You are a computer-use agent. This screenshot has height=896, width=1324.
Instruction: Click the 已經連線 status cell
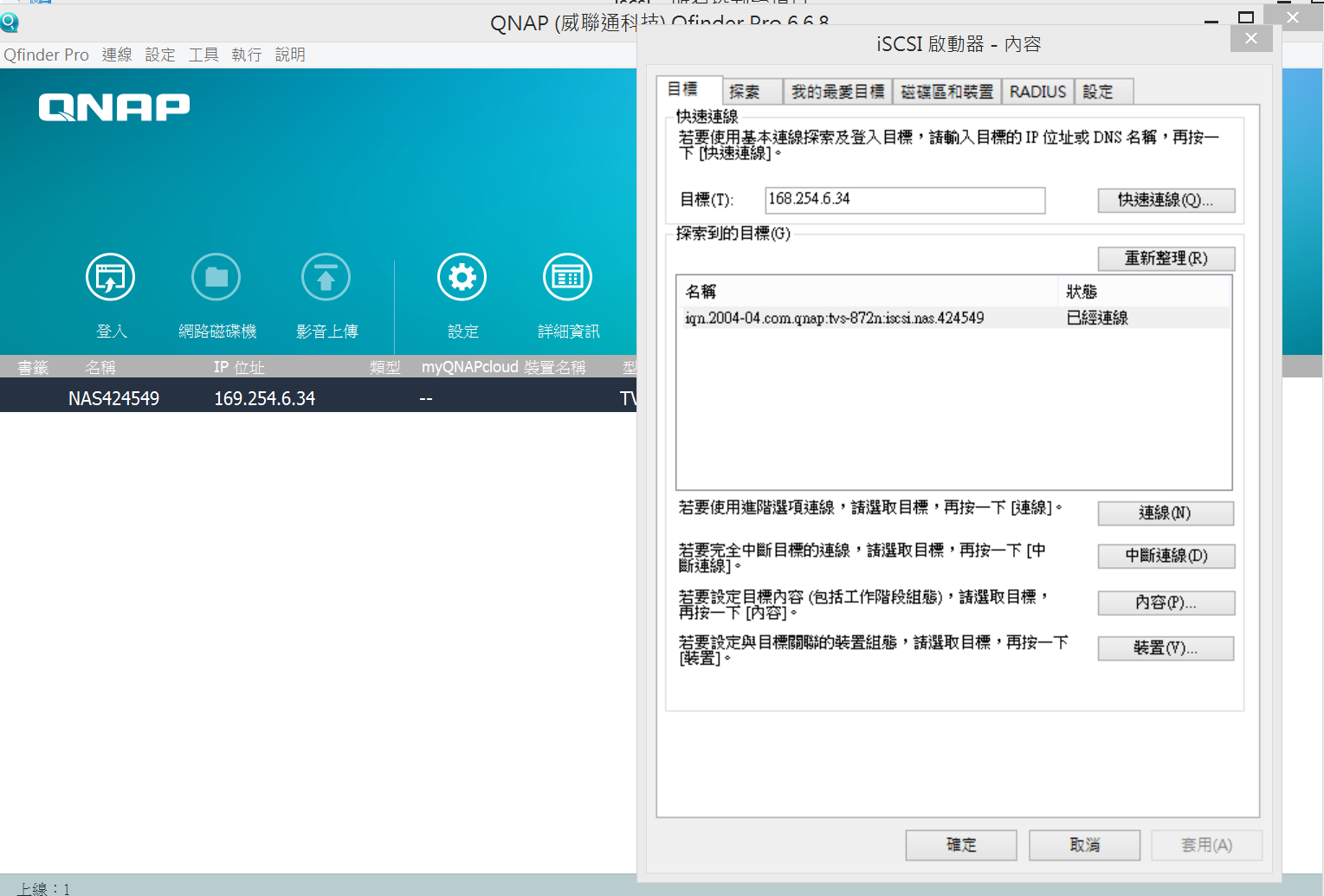point(1097,318)
